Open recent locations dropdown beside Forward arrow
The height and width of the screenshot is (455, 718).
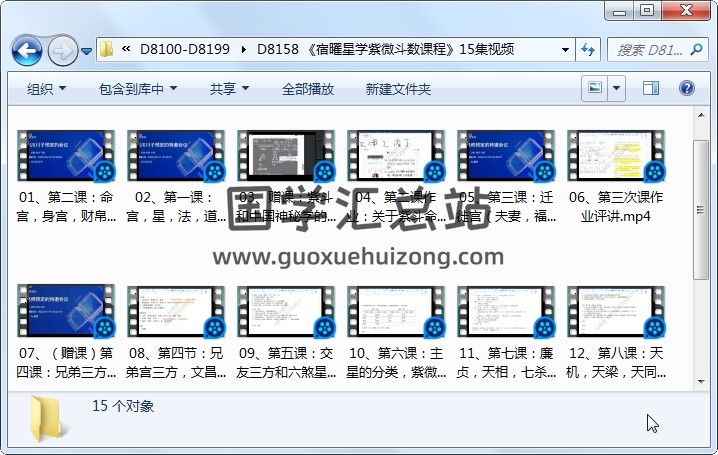click(86, 51)
